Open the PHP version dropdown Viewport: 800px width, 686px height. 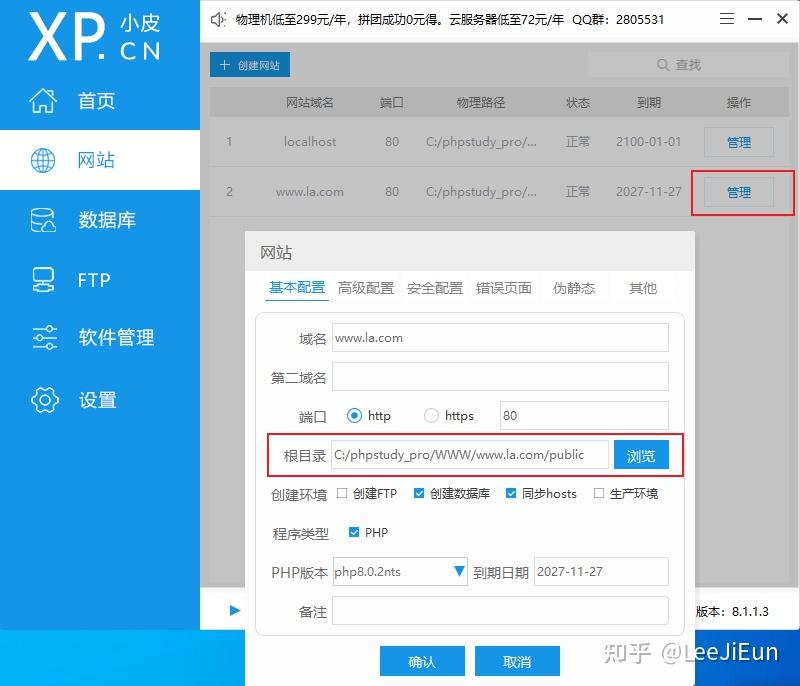[x=456, y=571]
